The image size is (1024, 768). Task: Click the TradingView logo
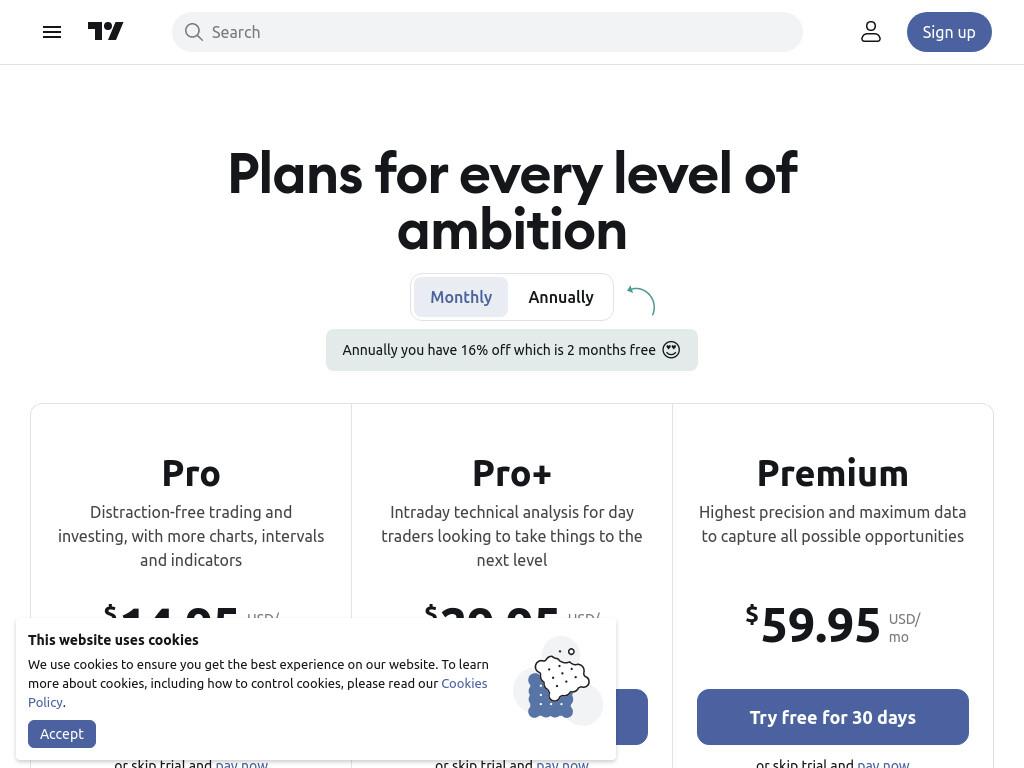(105, 31)
